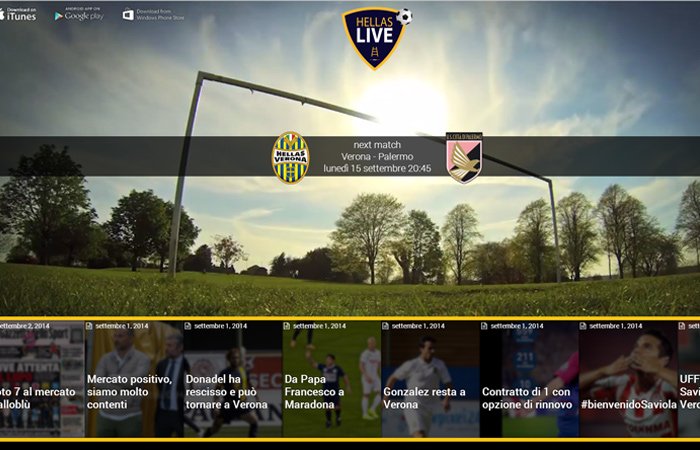Image resolution: width=700 pixels, height=450 pixels.
Task: Open the Google Play Android app badge
Action: tap(79, 14)
